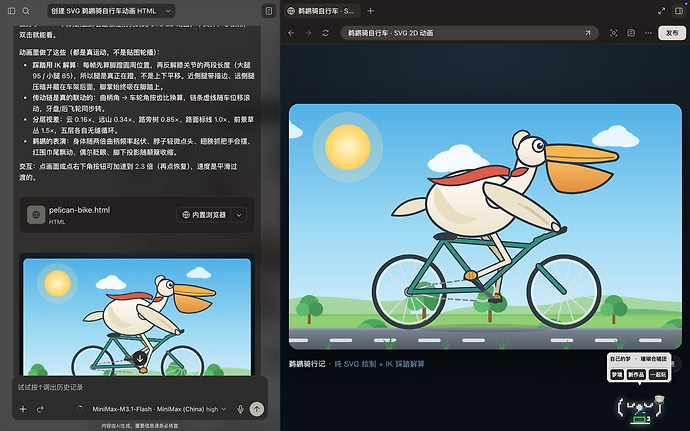
Task: Expand preview to fullscreen with arrows icon
Action: click(661, 11)
